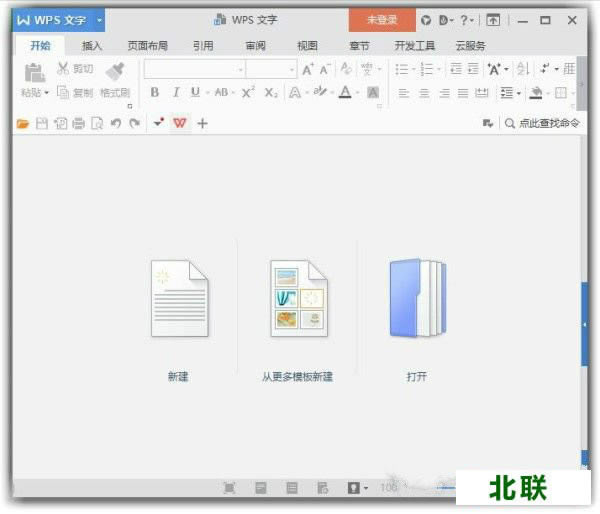Toggle Italic formatting
600x514 pixels.
(176, 92)
